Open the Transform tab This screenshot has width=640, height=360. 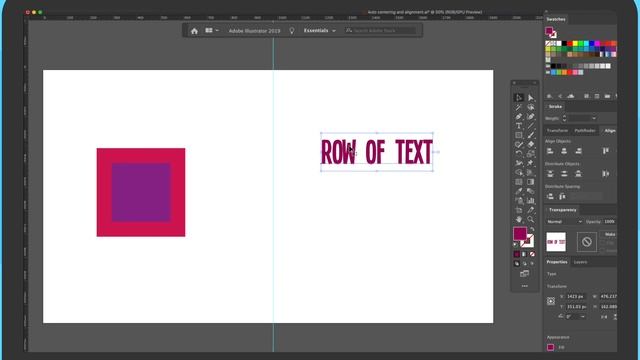click(x=557, y=131)
